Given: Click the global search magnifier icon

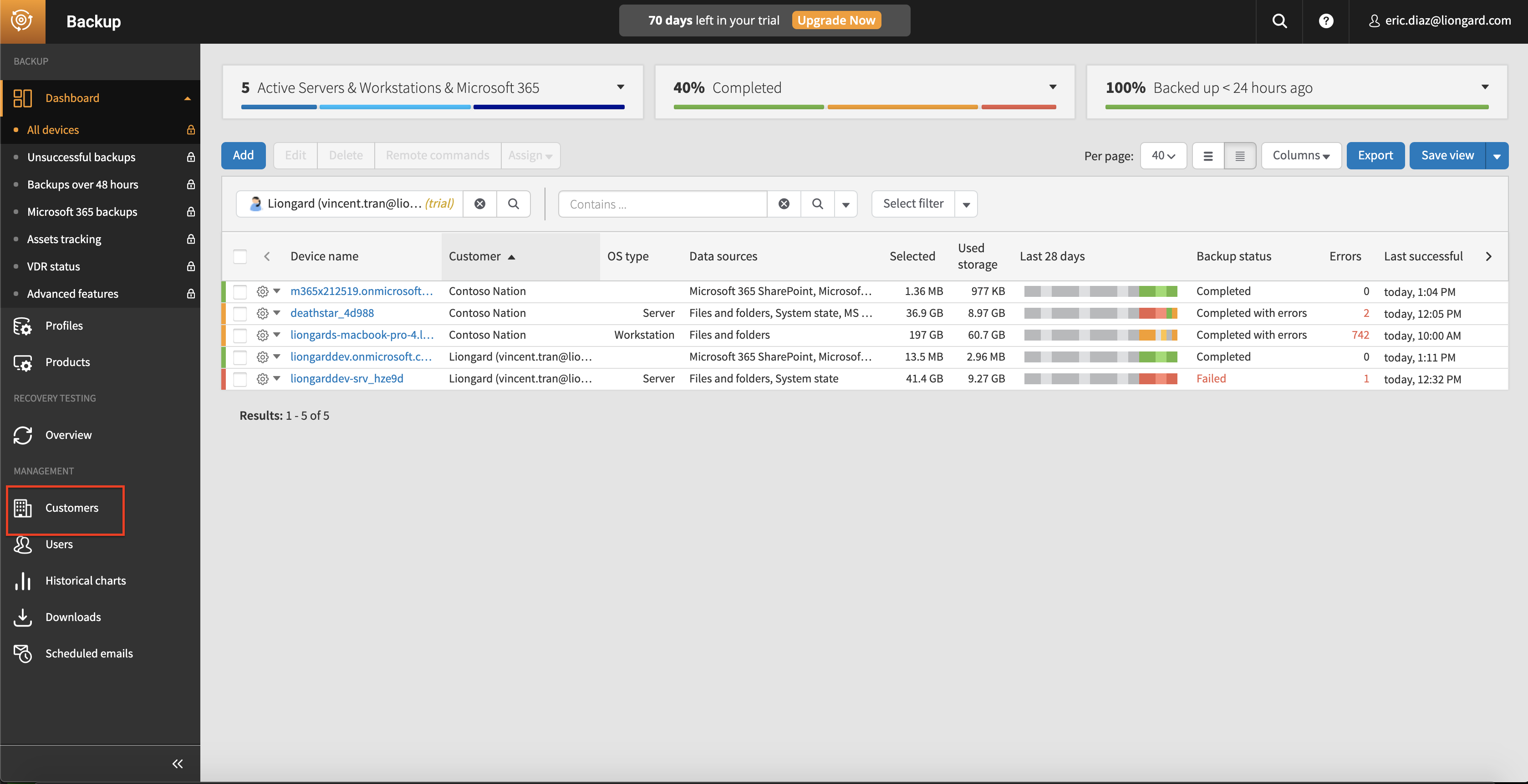Looking at the screenshot, I should tap(1279, 21).
